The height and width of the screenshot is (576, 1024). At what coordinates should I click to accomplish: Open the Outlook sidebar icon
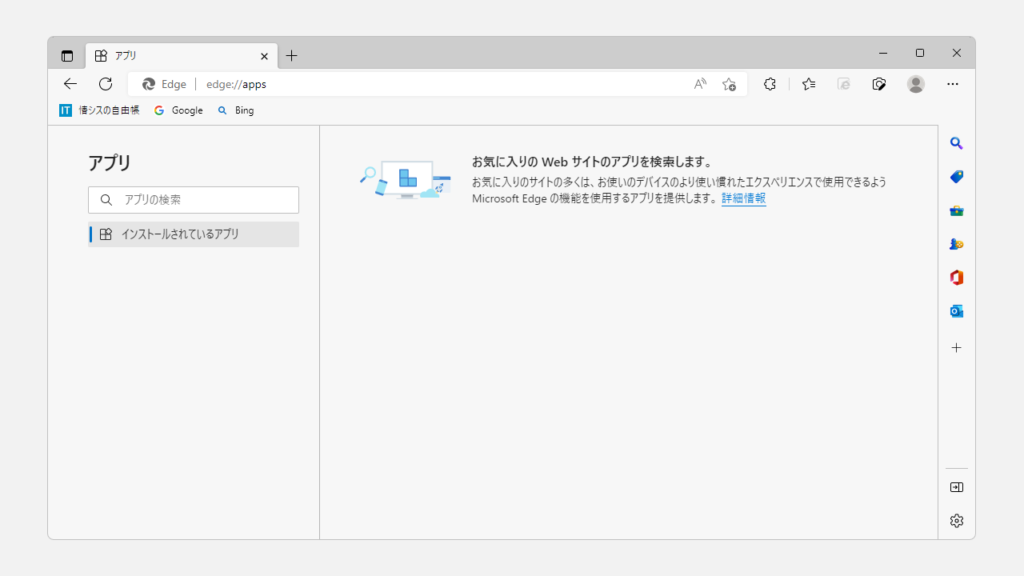(x=956, y=311)
